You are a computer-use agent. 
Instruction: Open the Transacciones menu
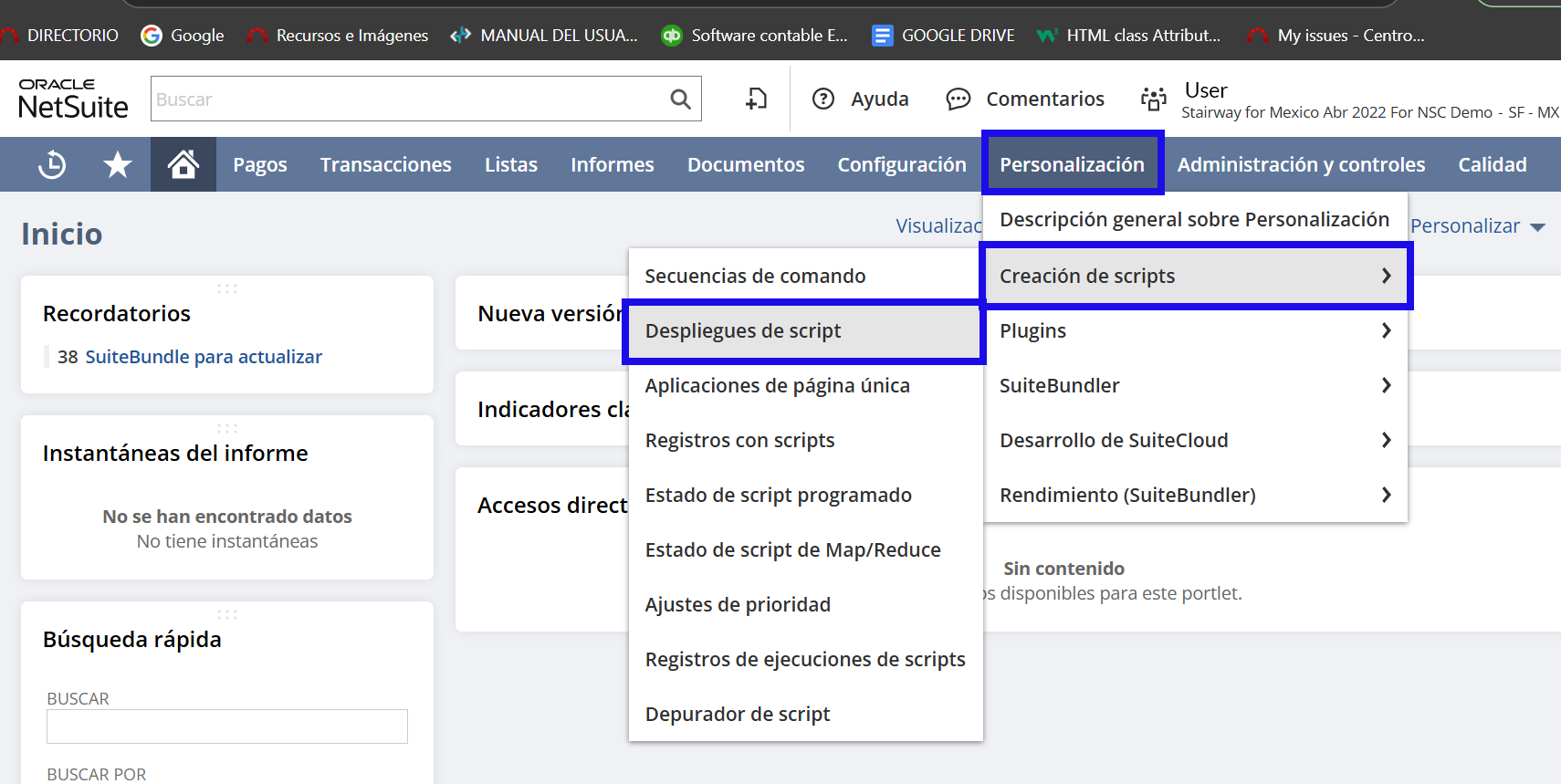click(385, 165)
